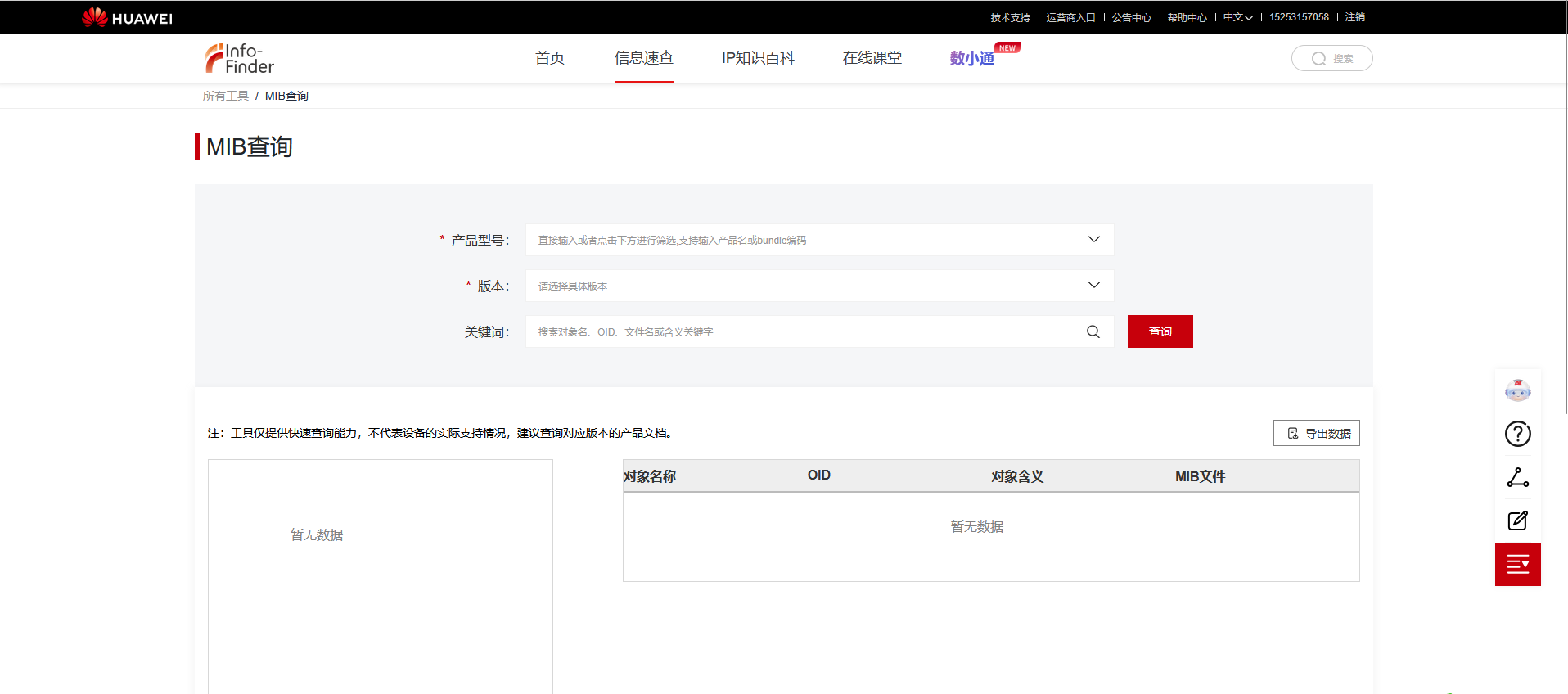The height and width of the screenshot is (694, 1568).
Task: Click the MIB查询 breadcrumb text
Action: pyautogui.click(x=286, y=96)
